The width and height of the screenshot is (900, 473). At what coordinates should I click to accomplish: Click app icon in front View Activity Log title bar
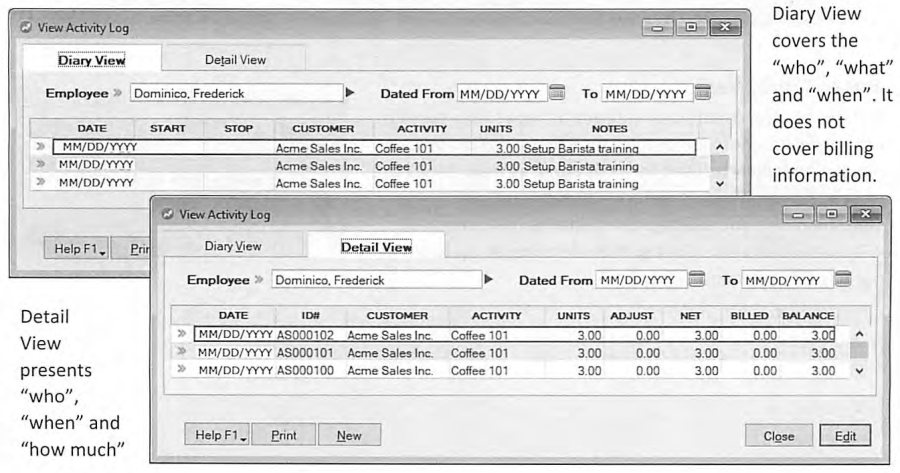pyautogui.click(x=168, y=214)
